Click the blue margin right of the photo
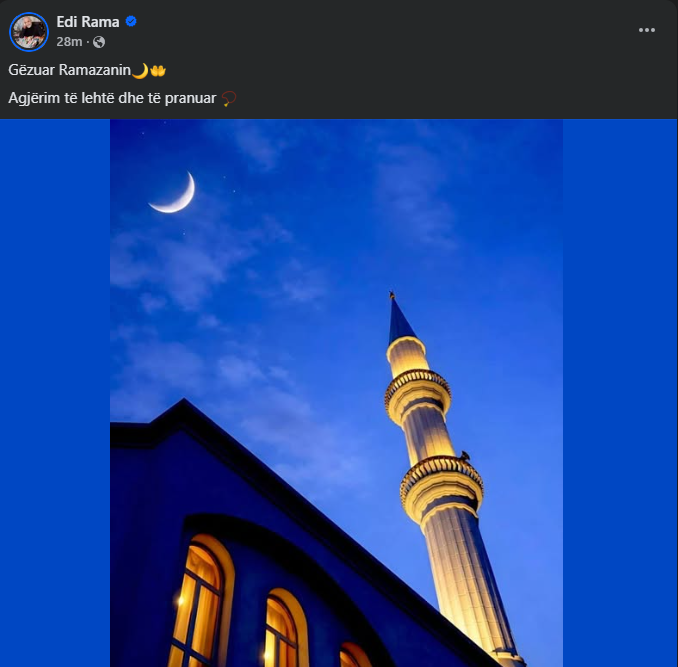This screenshot has width=678, height=667. [620, 400]
